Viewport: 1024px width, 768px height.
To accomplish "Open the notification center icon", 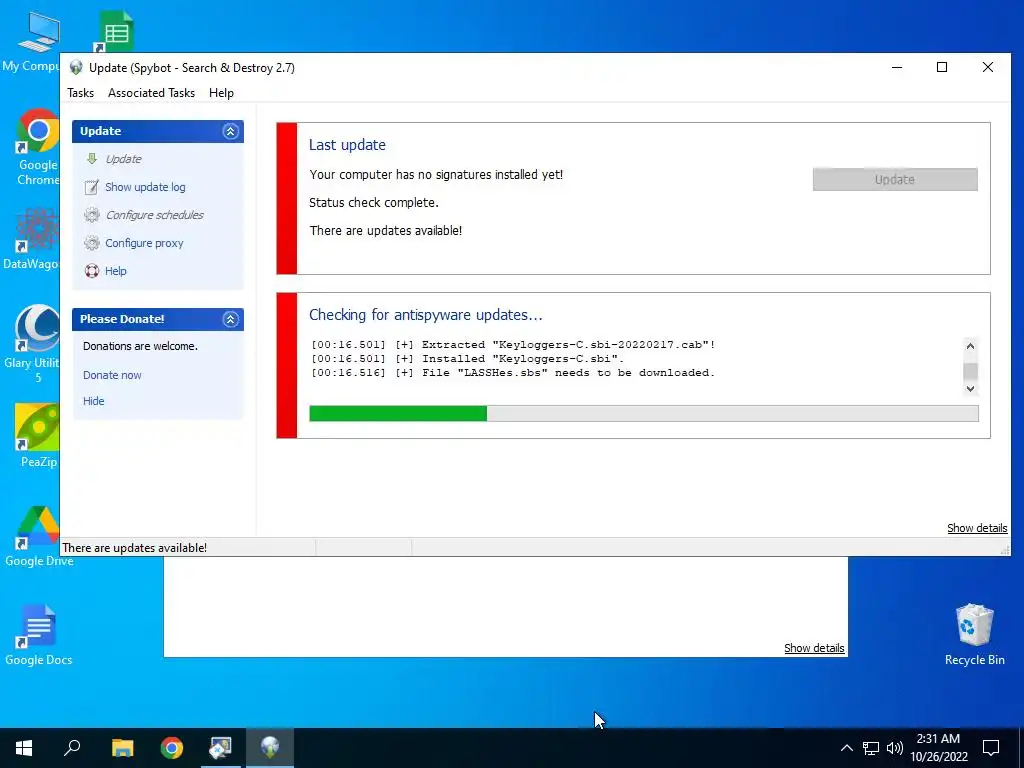I will tap(991, 748).
